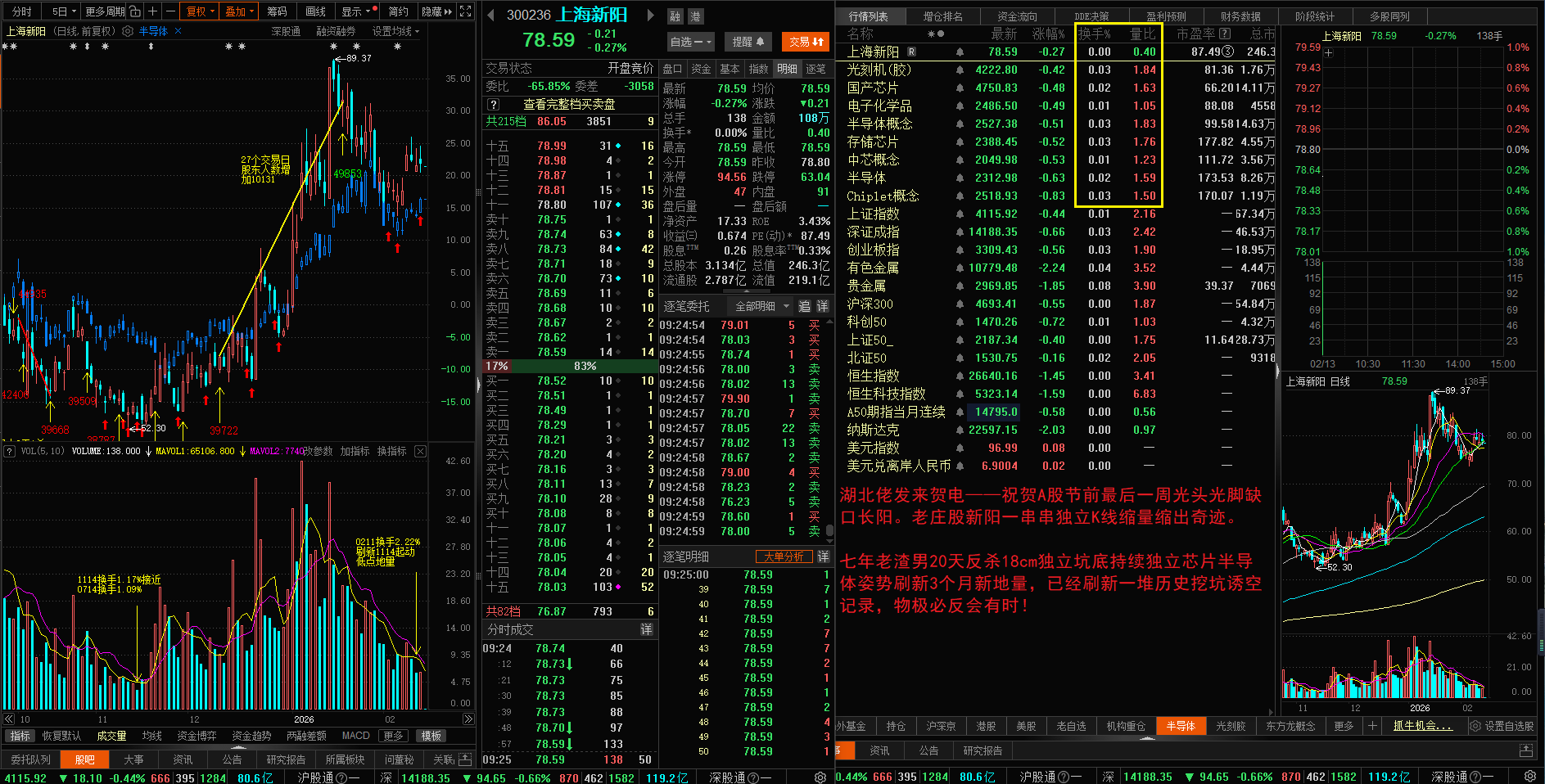Click the 融 margin trading badge

pyautogui.click(x=675, y=16)
